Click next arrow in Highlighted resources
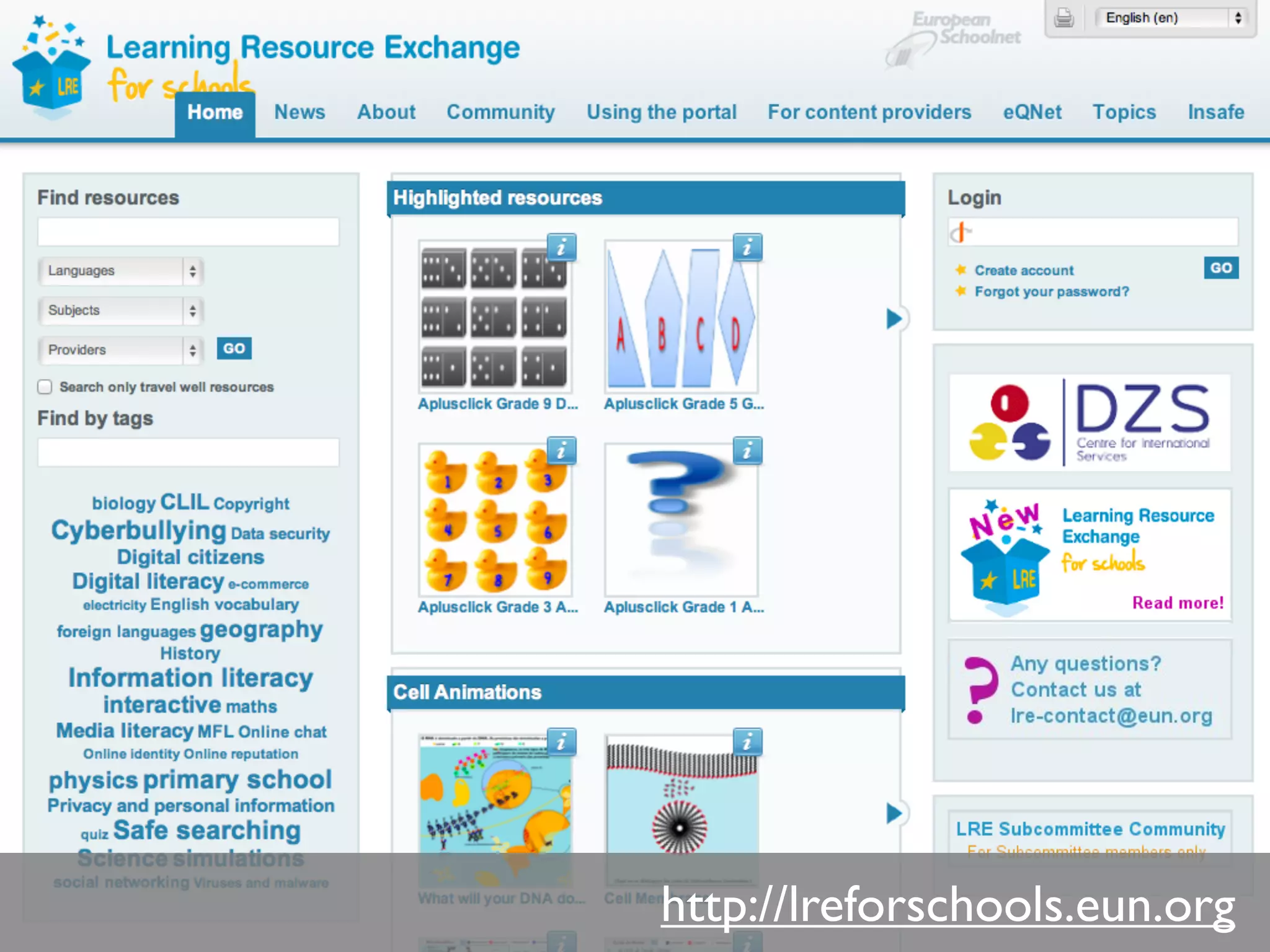This screenshot has width=1270, height=952. tap(894, 319)
